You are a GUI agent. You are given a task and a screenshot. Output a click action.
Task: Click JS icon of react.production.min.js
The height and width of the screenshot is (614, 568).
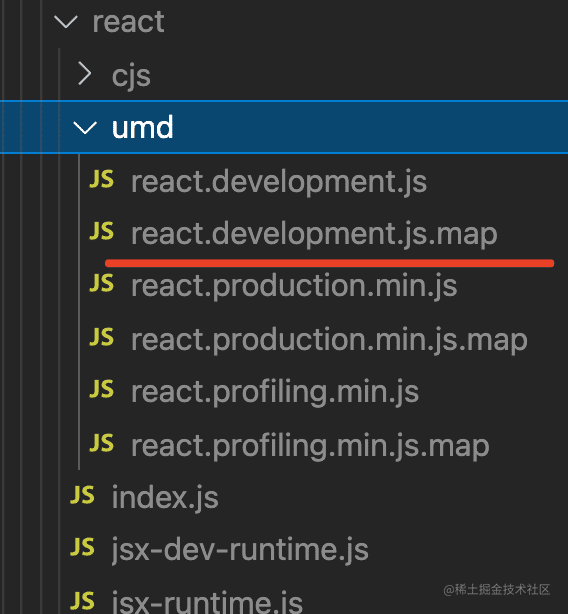[x=101, y=283]
